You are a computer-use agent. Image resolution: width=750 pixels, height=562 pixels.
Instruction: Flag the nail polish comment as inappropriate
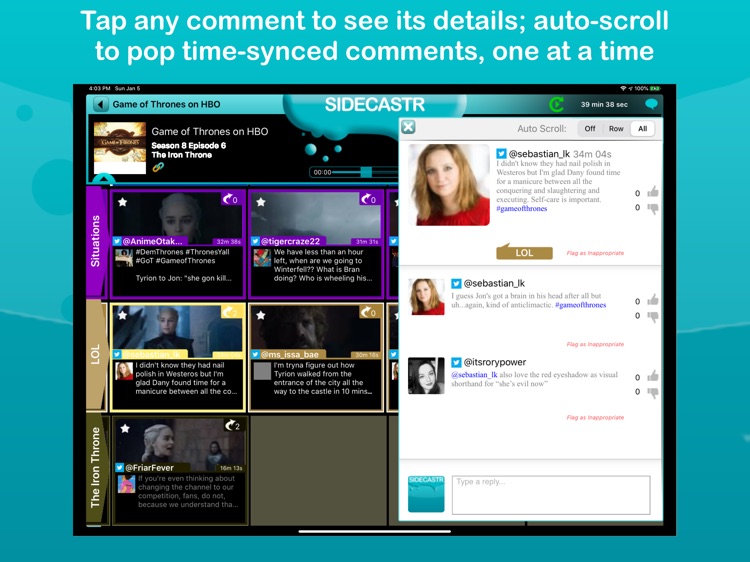[595, 253]
